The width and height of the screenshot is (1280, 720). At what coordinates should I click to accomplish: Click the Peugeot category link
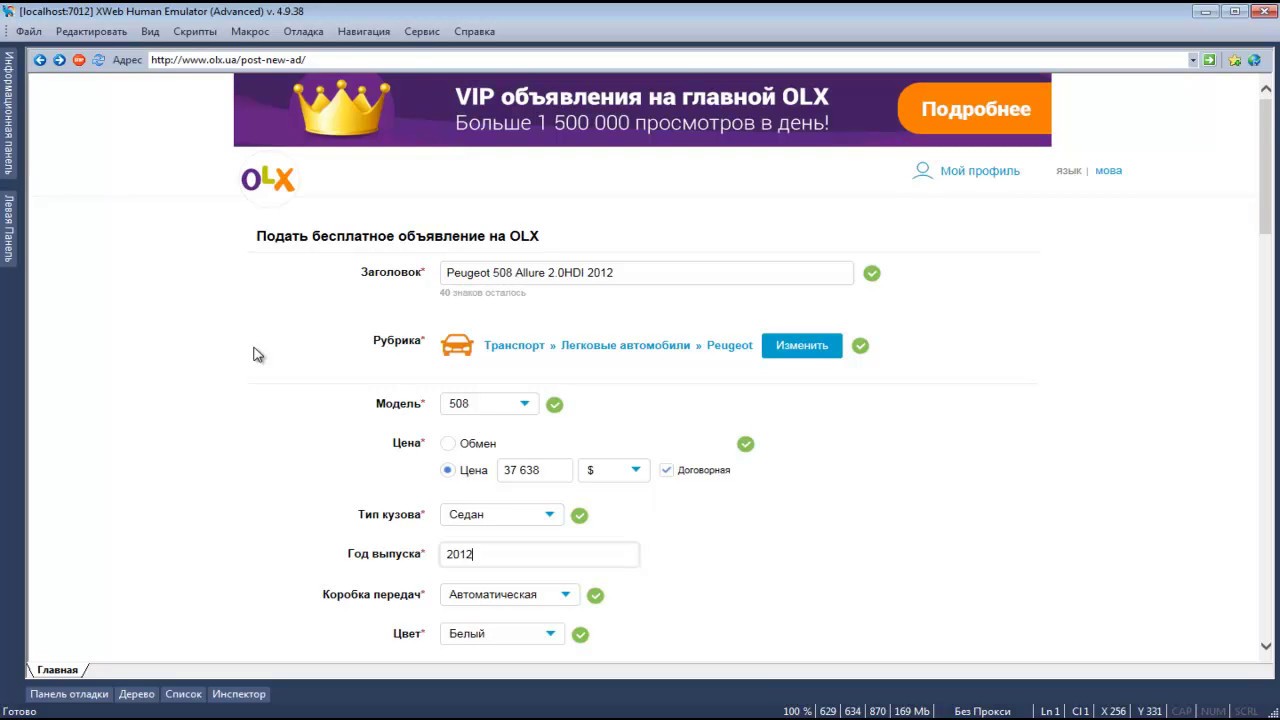tap(730, 346)
